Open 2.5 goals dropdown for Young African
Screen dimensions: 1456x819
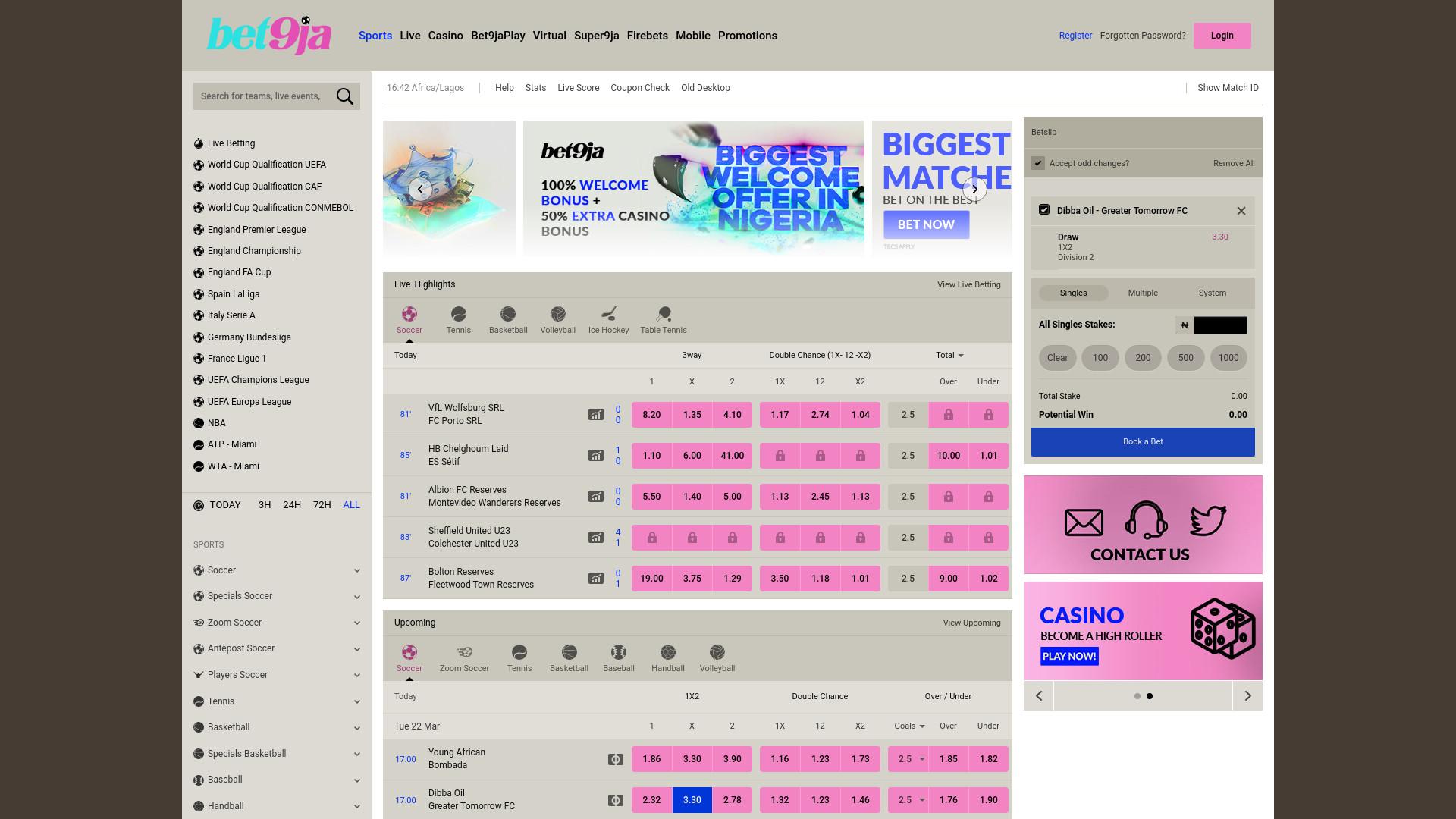(908, 759)
